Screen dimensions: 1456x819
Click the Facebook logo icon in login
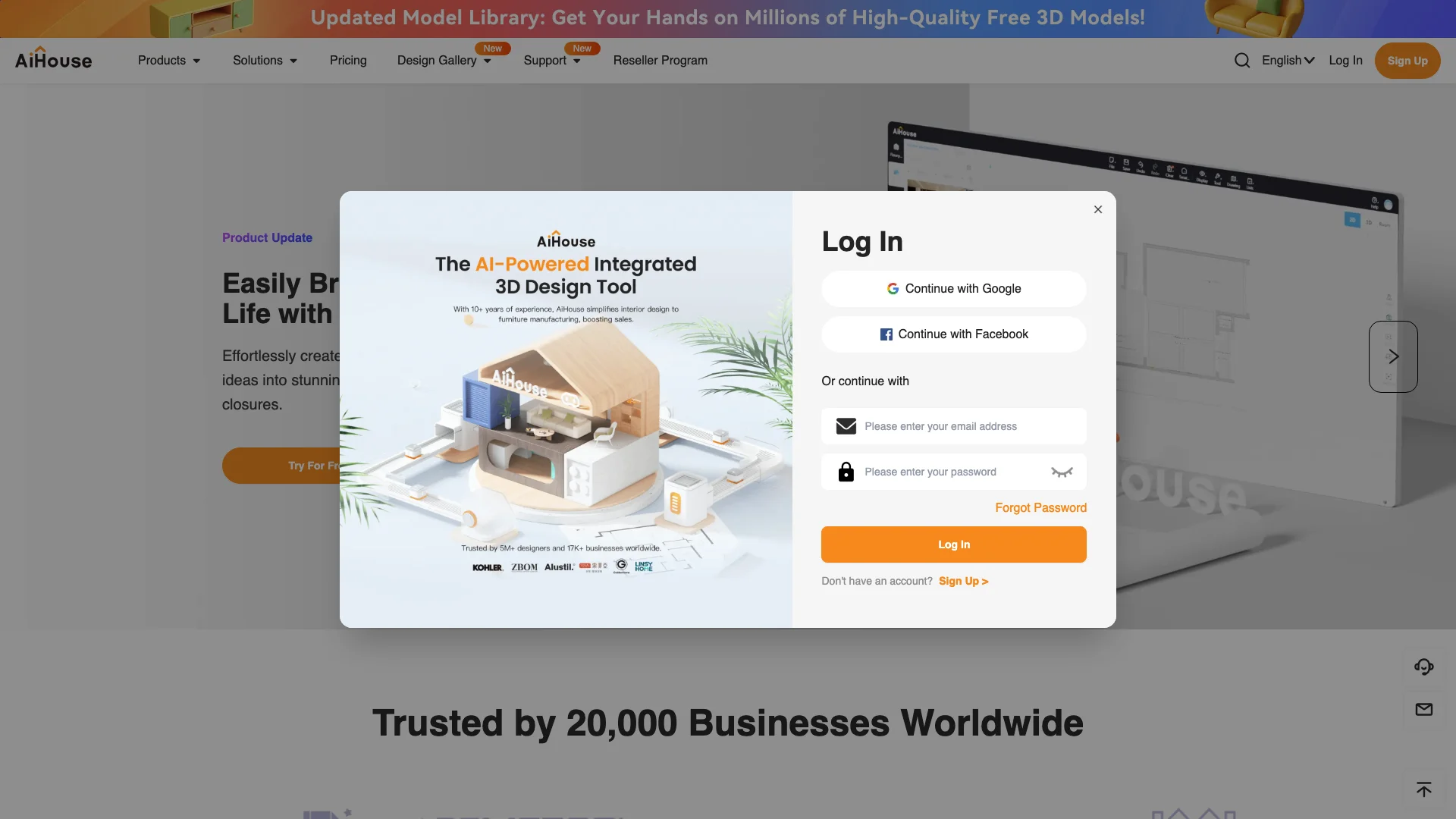pos(885,334)
